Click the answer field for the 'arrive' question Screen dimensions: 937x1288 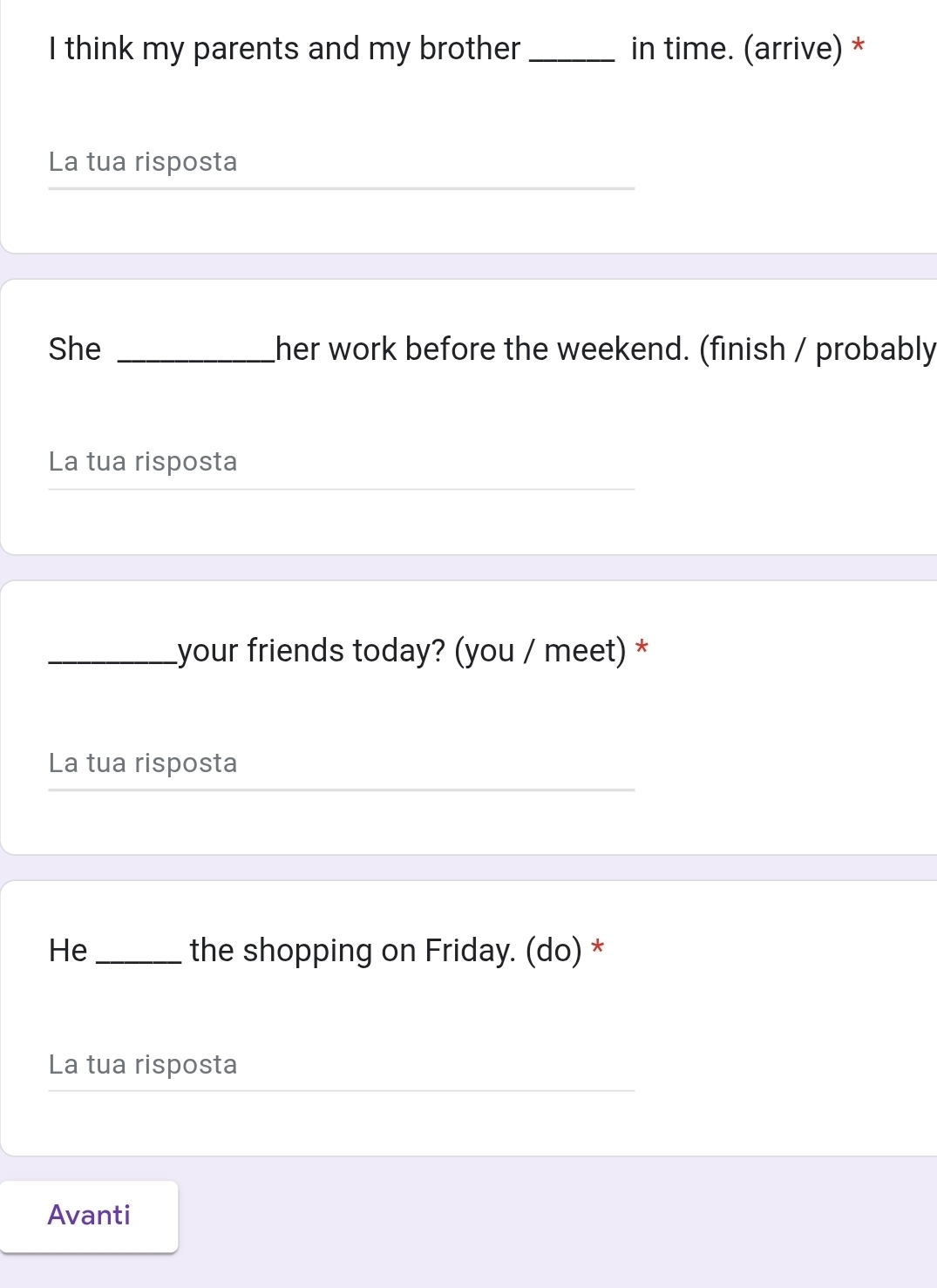tap(341, 163)
